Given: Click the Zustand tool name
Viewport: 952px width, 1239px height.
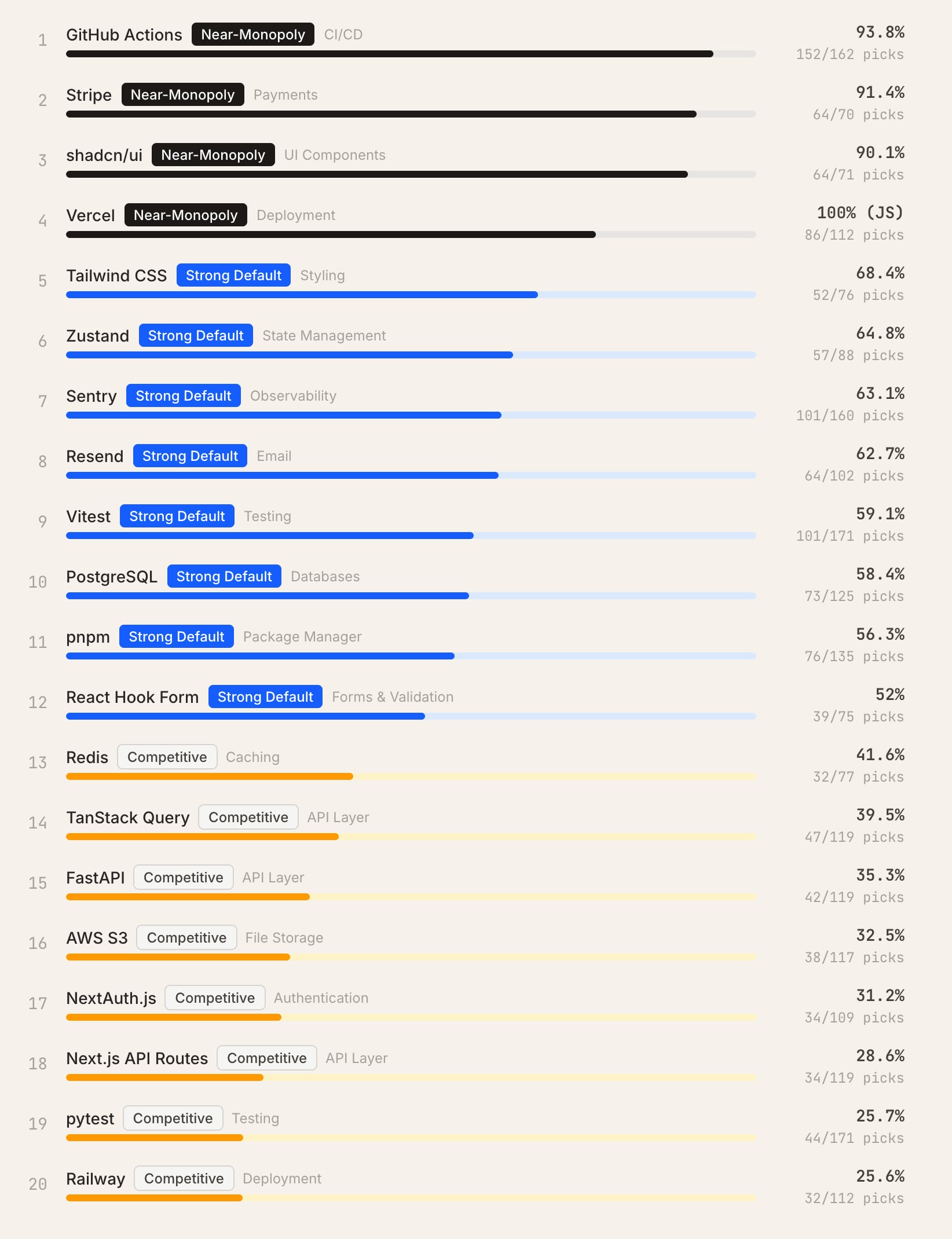Looking at the screenshot, I should point(97,336).
